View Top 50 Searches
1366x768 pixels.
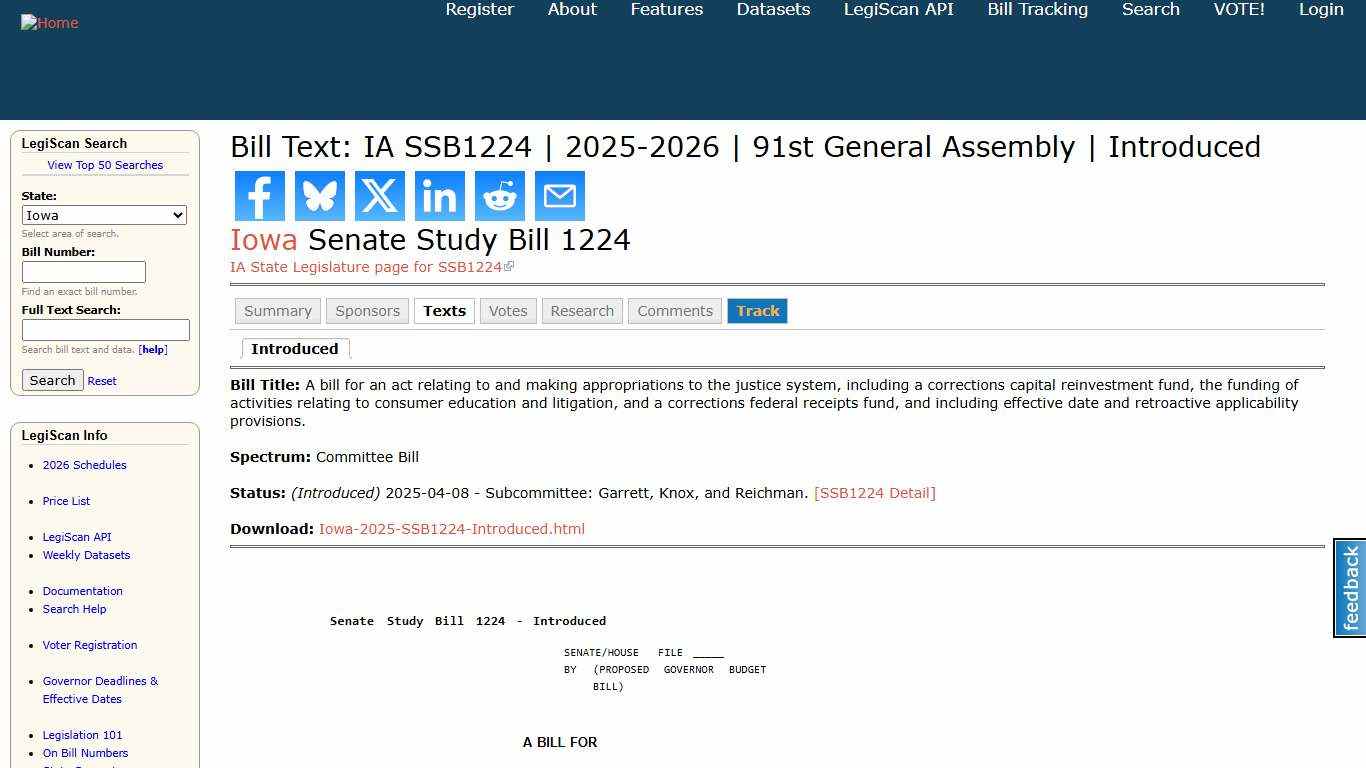pos(105,165)
